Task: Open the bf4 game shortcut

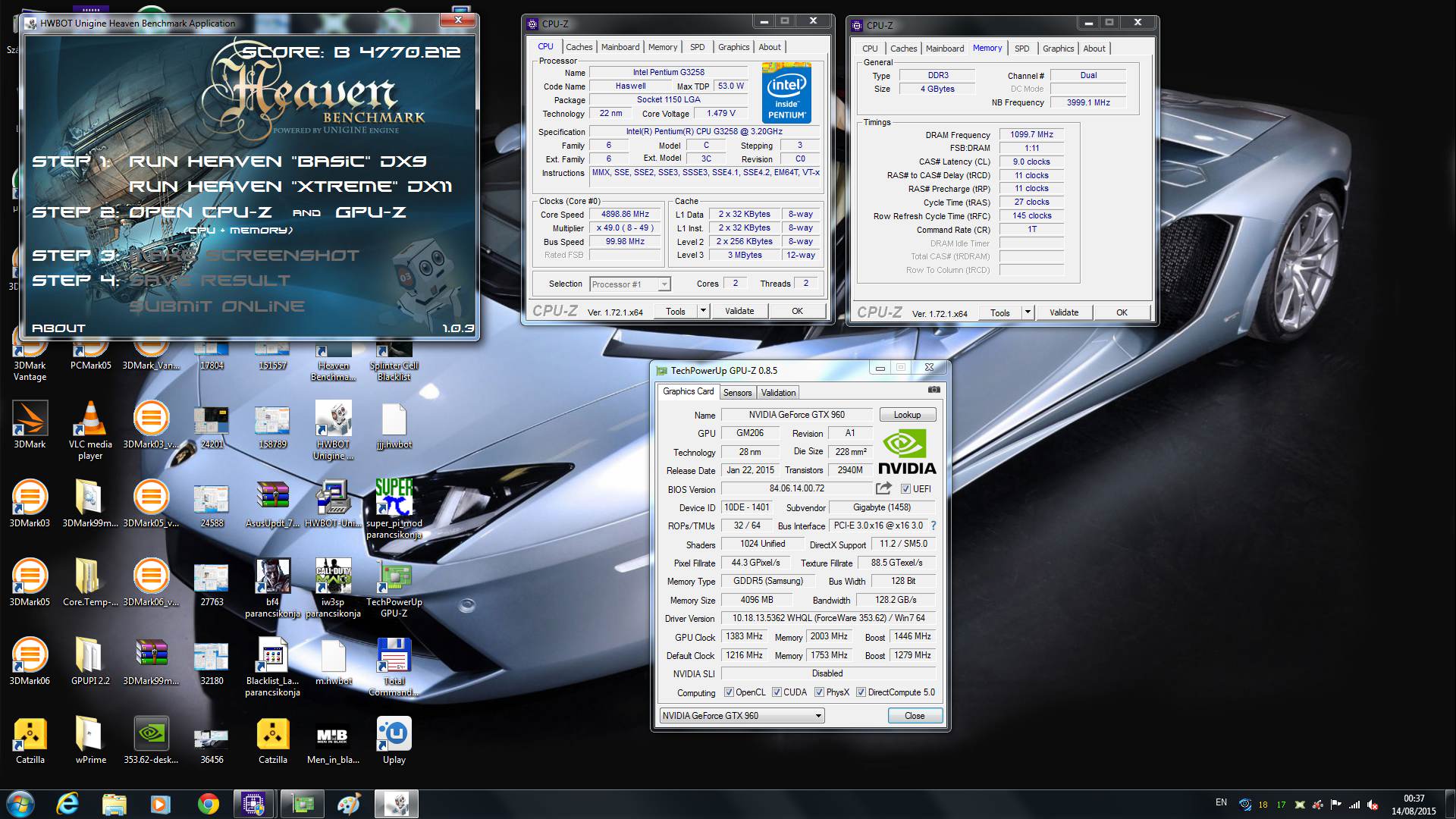Action: pyautogui.click(x=272, y=587)
